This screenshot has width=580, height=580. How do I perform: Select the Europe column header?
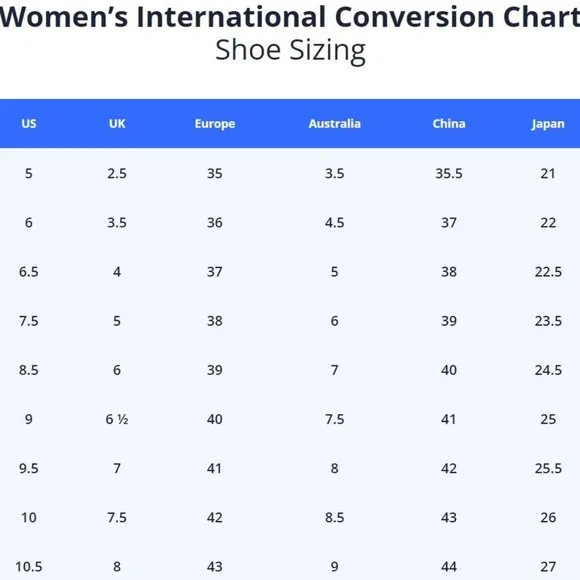point(215,124)
